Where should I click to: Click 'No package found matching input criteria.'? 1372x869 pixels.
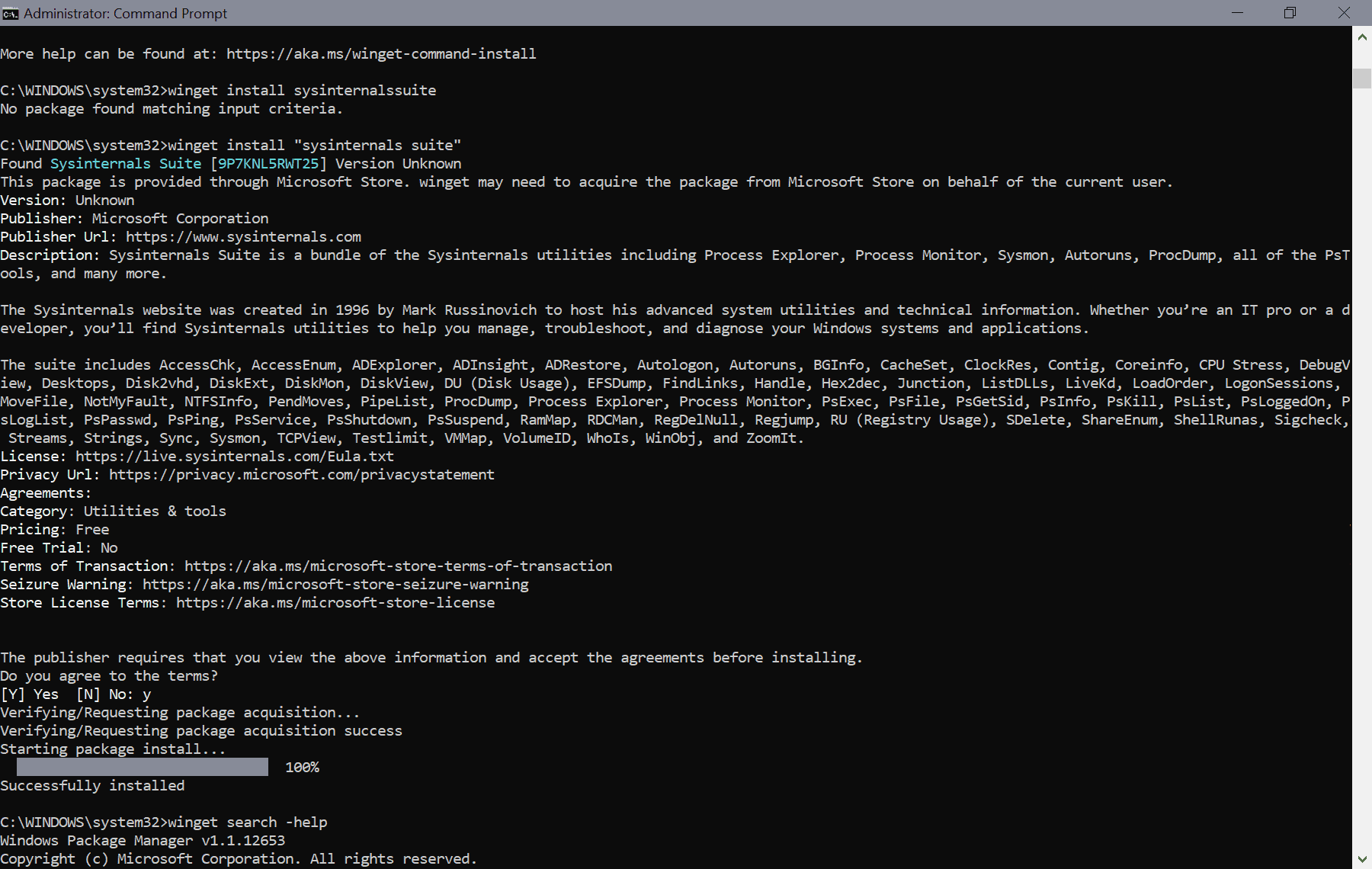coord(171,109)
